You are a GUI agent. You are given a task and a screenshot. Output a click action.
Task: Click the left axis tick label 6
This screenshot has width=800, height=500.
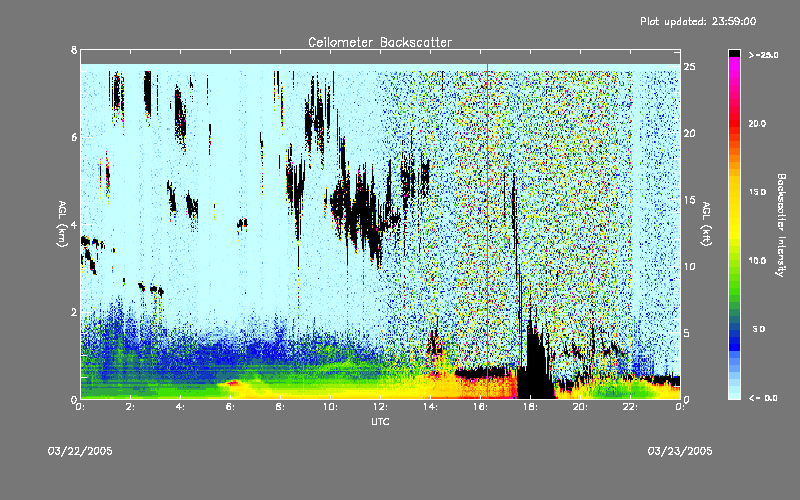pyautogui.click(x=74, y=137)
